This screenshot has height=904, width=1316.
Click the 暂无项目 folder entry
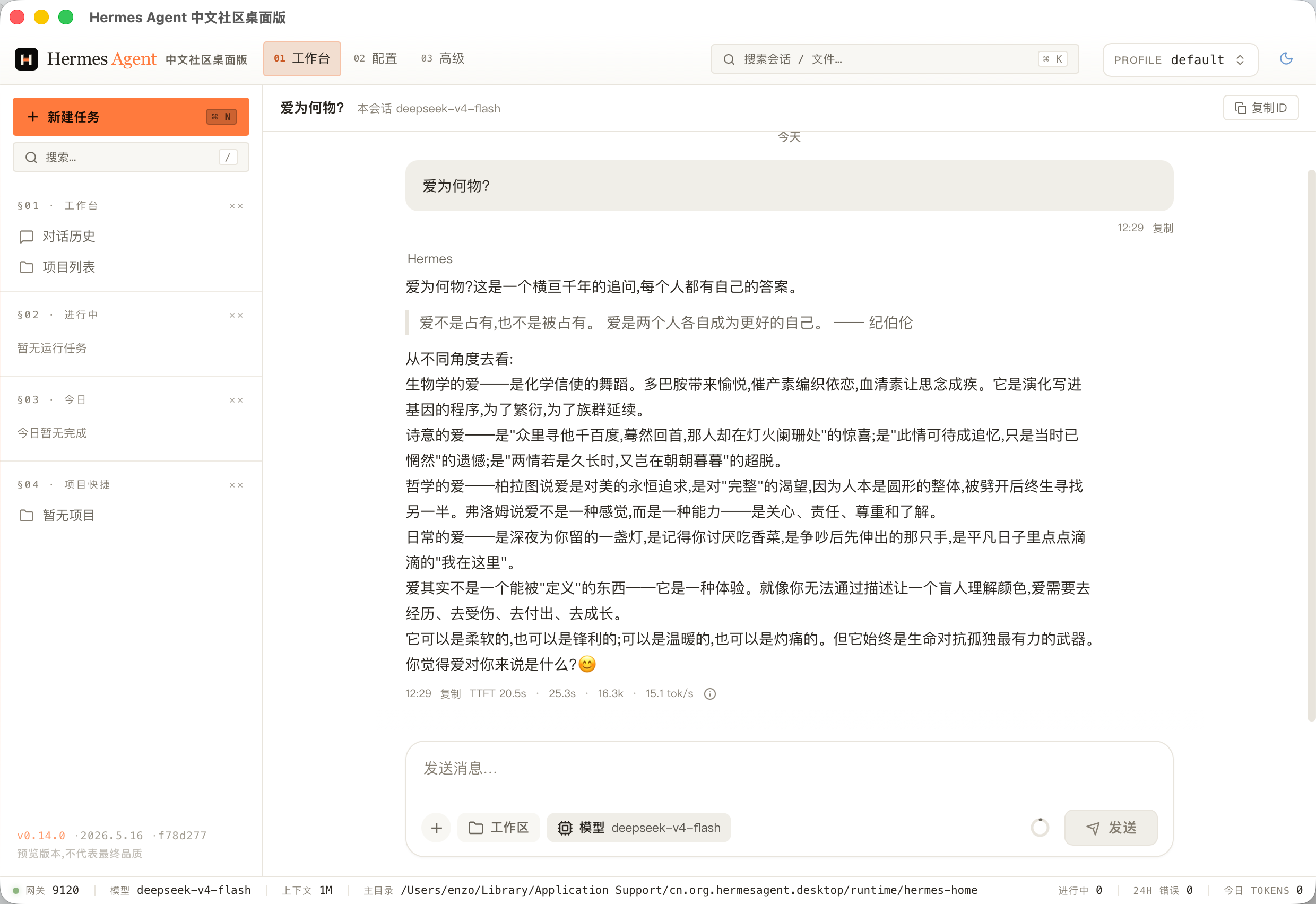(57, 515)
